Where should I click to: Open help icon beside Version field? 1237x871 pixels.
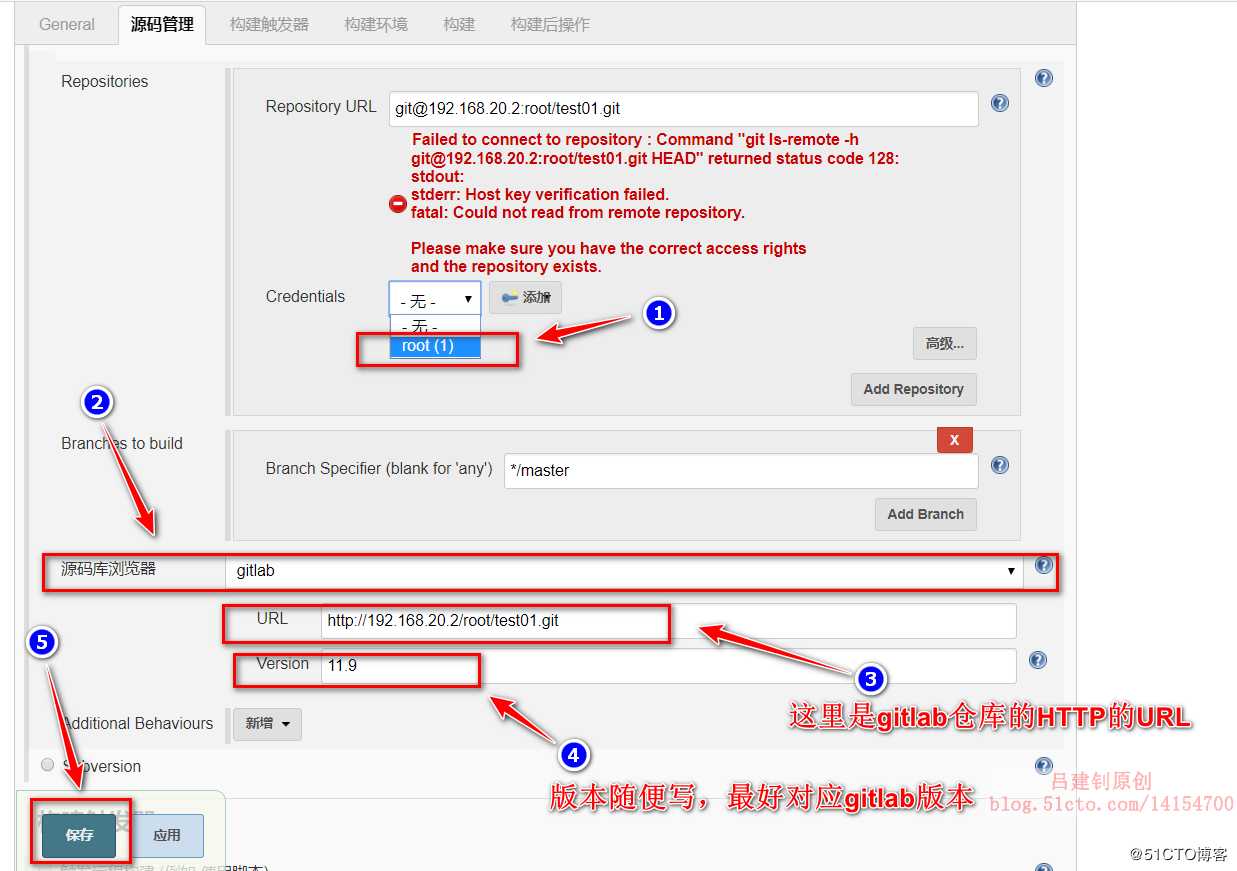coord(1038,660)
